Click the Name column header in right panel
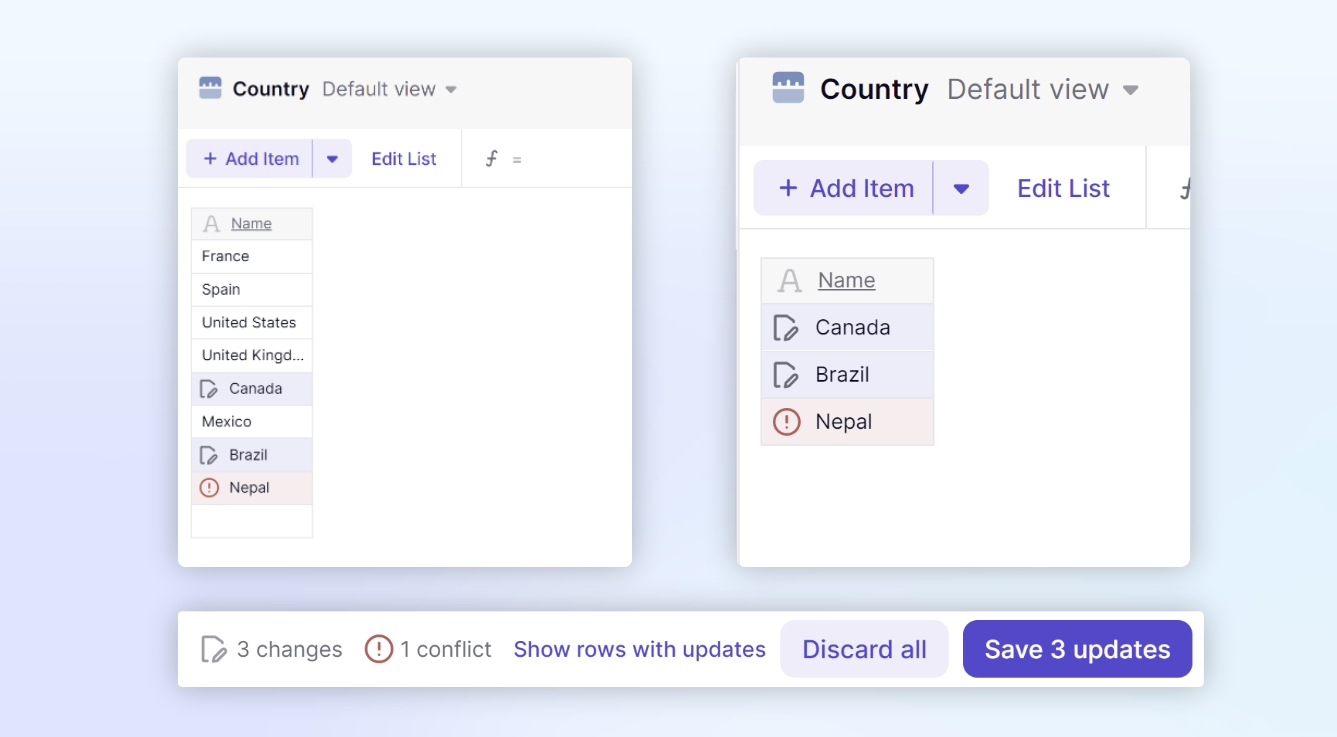 847,281
